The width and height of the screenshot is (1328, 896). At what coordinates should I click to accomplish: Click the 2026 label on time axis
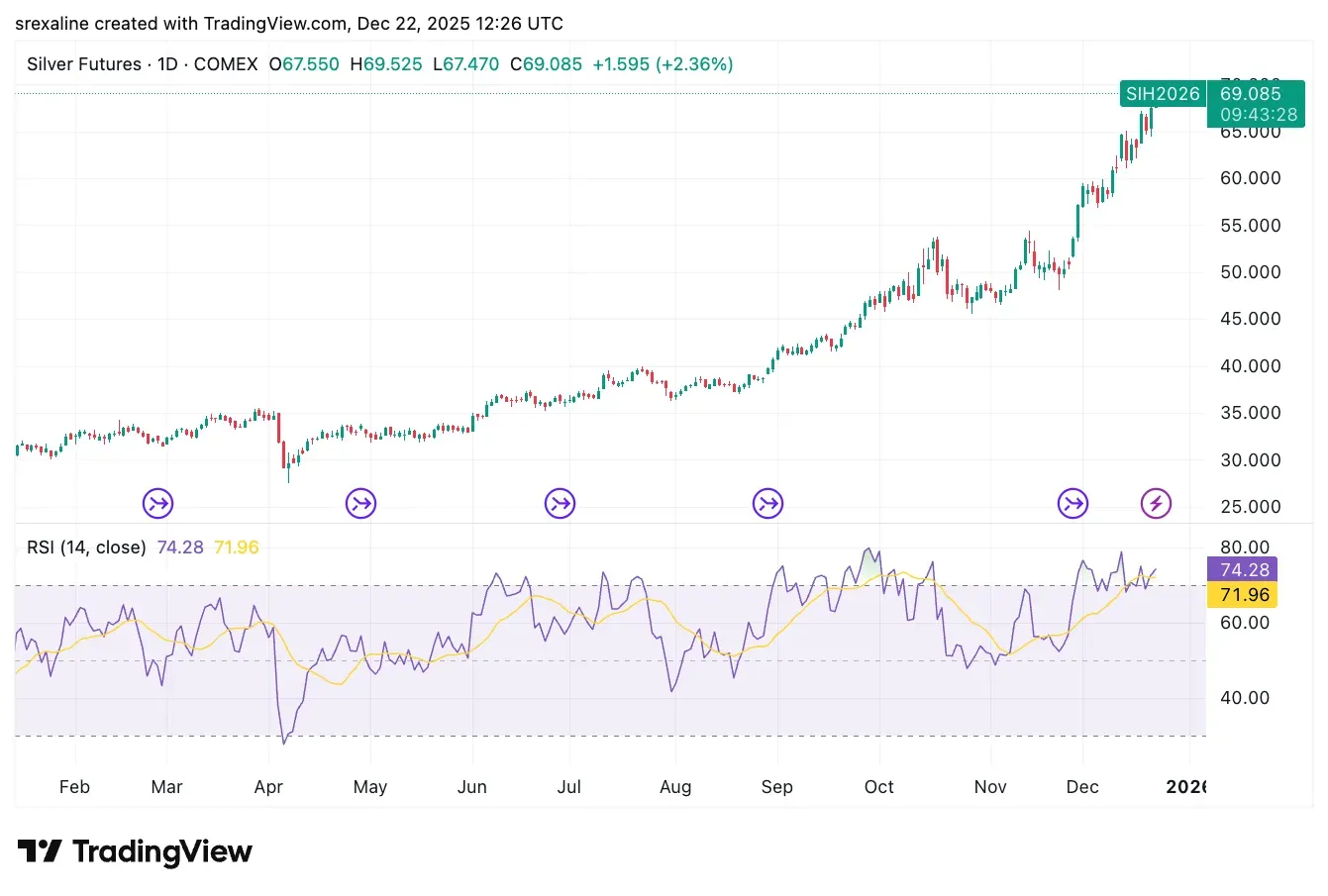click(x=1186, y=787)
